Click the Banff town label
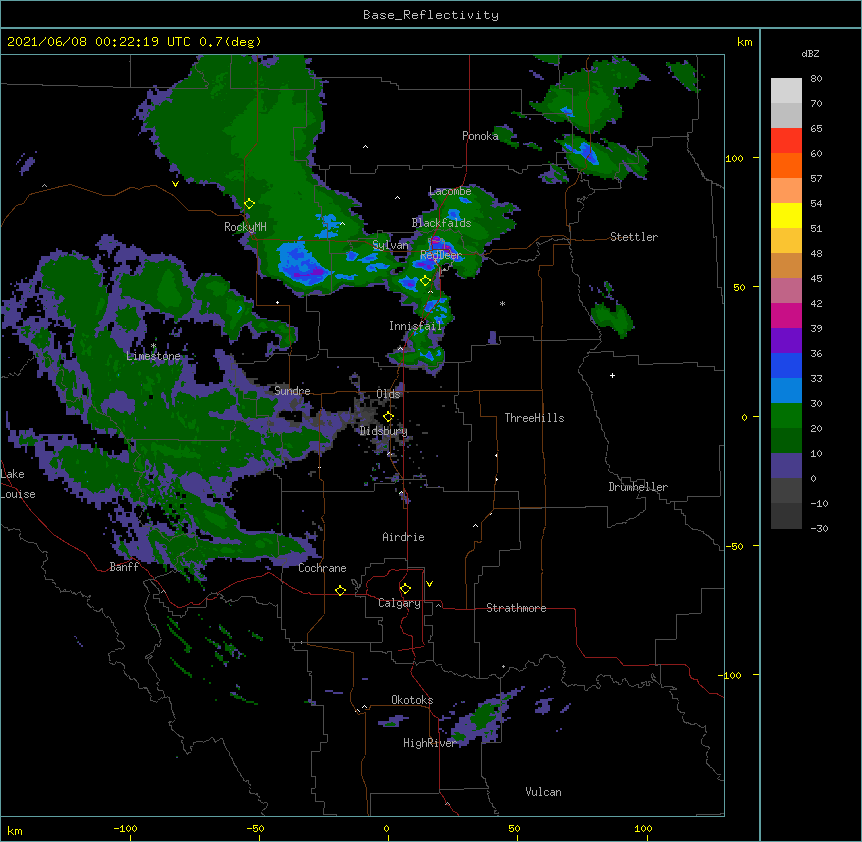The image size is (862, 842). [x=124, y=567]
